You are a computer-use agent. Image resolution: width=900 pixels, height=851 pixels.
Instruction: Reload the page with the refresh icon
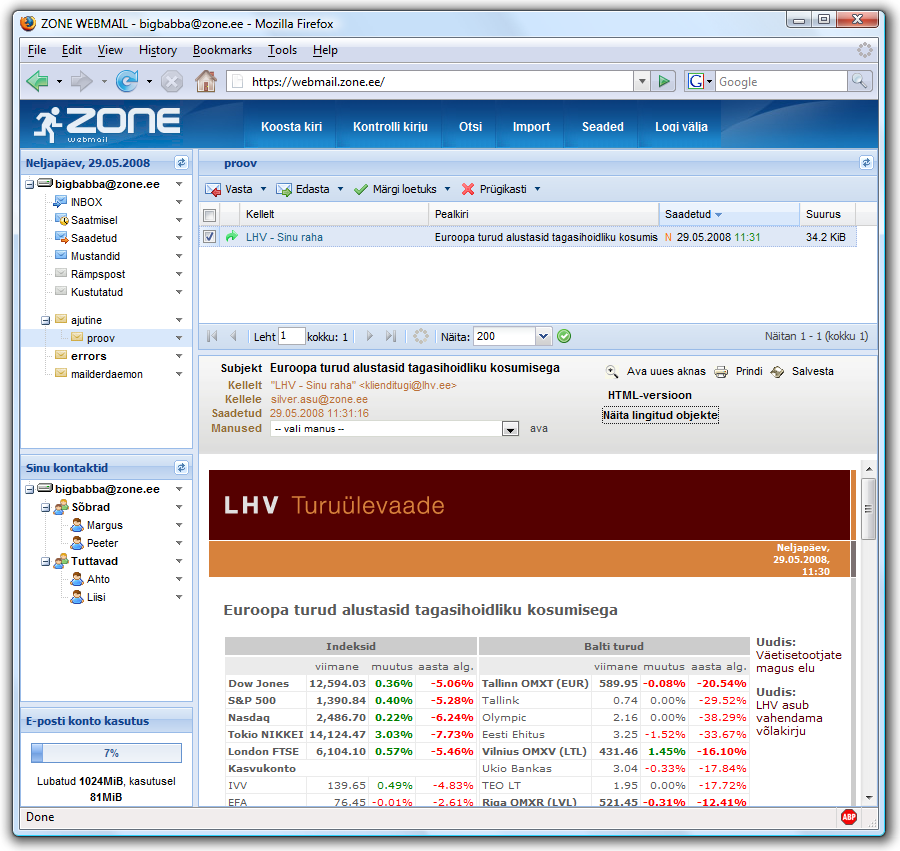[127, 81]
